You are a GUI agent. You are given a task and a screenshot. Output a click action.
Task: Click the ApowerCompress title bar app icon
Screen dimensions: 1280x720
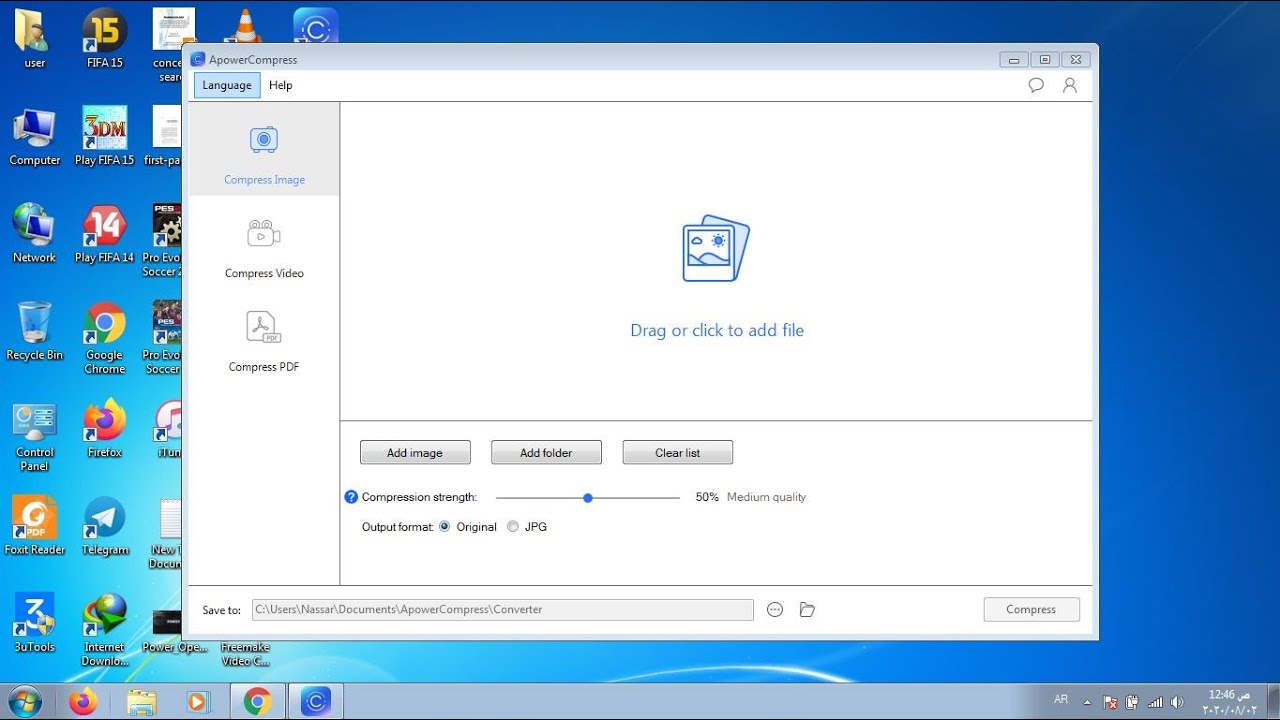point(198,60)
